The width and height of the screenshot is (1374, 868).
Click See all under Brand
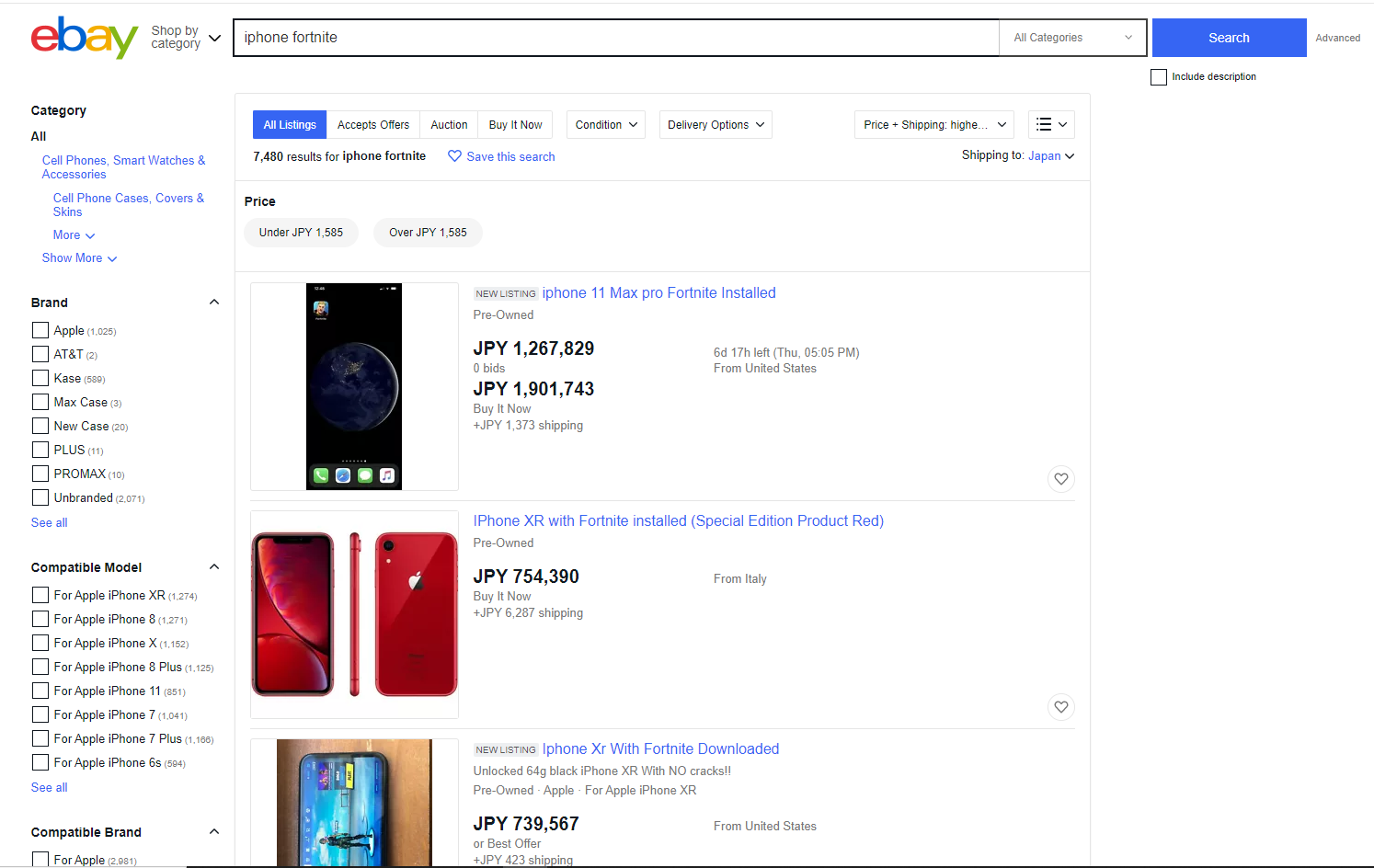49,522
